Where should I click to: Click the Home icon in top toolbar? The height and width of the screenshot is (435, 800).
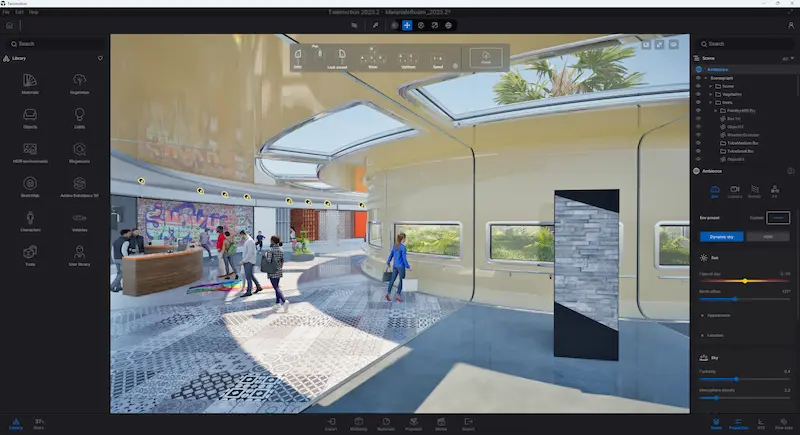9,25
